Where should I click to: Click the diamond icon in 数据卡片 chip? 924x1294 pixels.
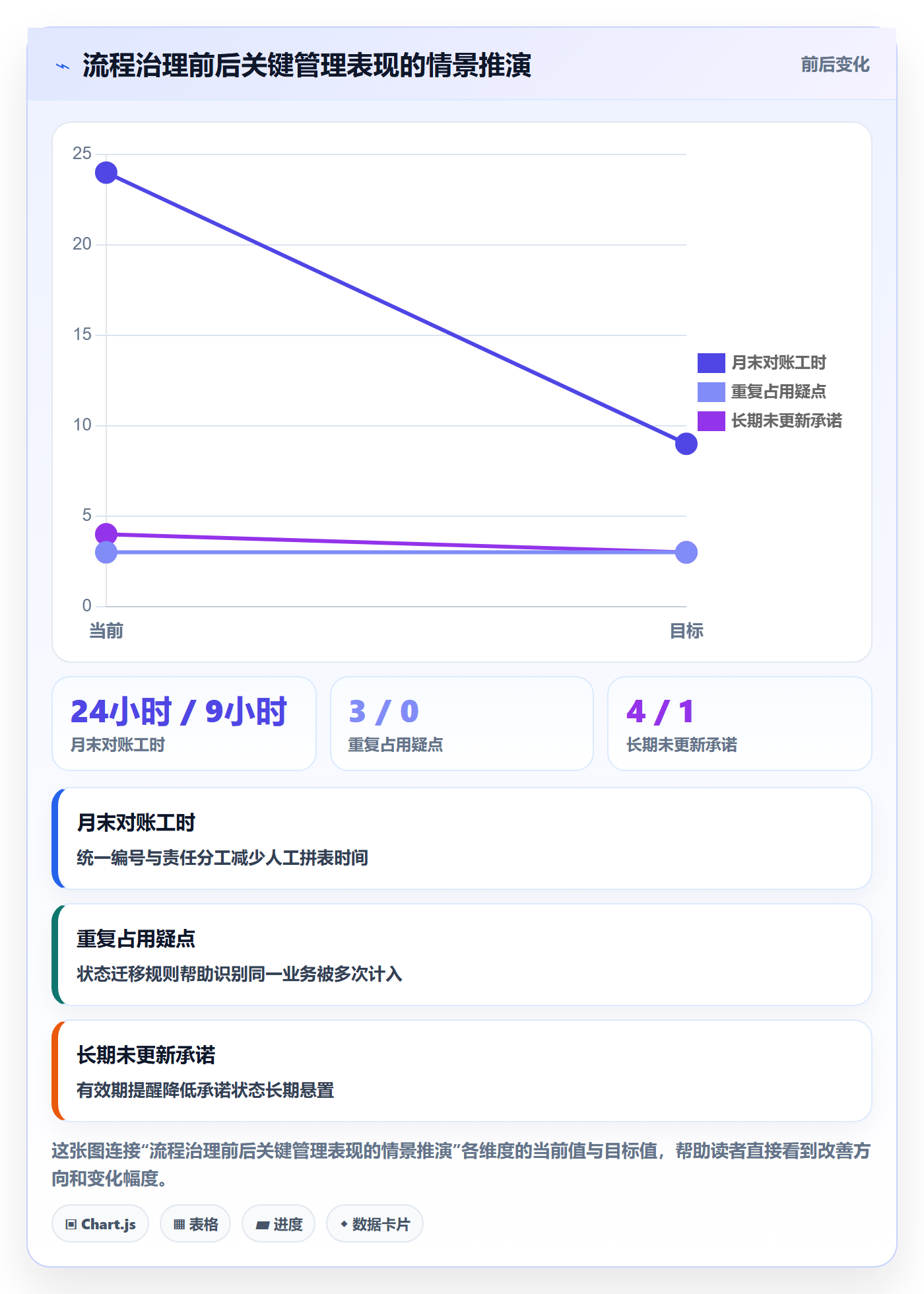(x=344, y=1224)
